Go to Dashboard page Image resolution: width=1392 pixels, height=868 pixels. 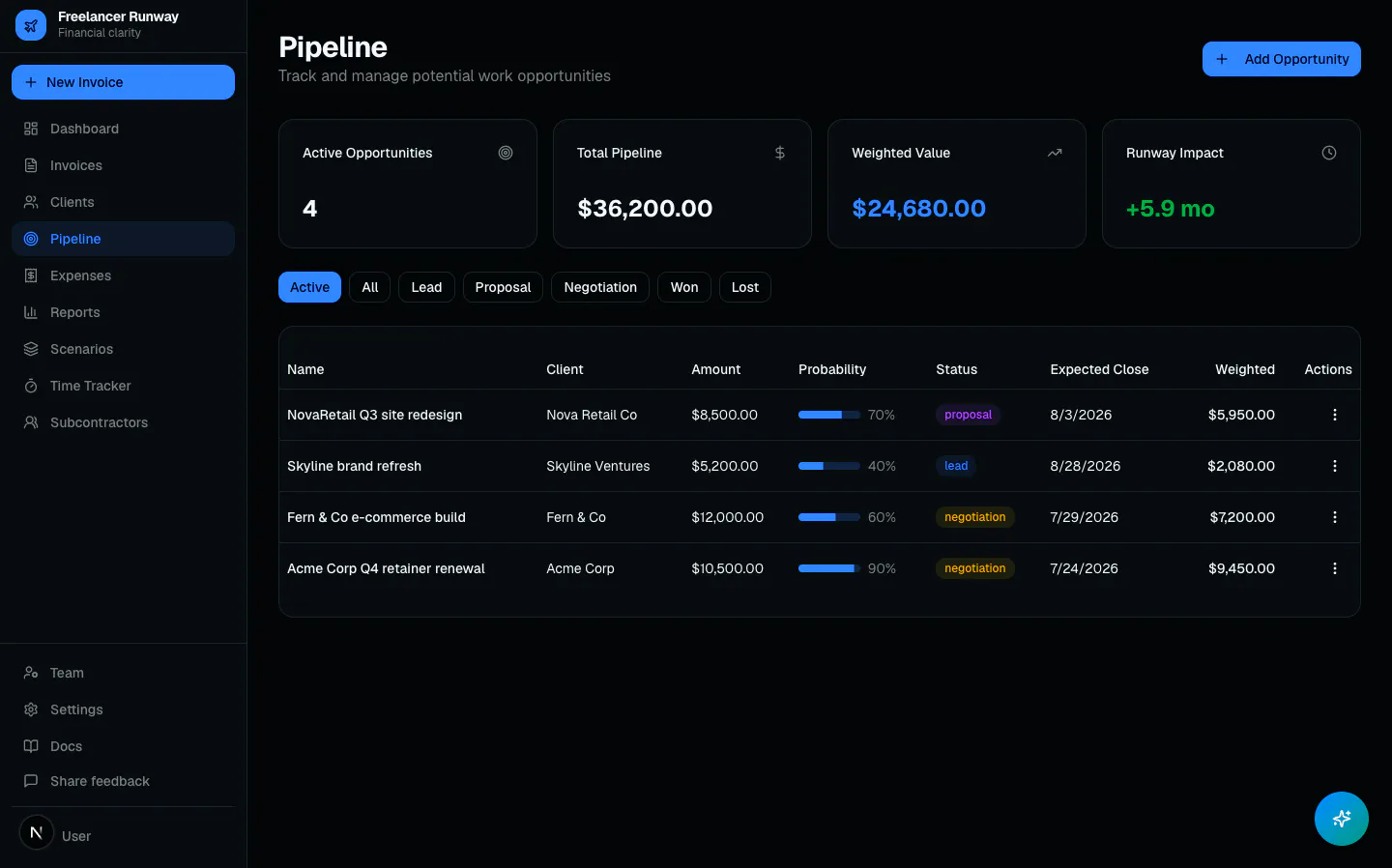(123, 129)
